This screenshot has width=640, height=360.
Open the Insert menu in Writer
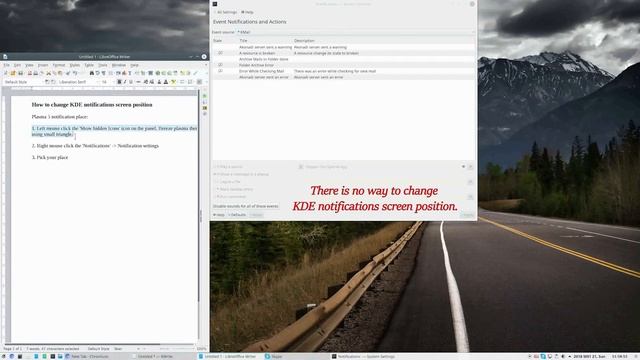click(x=43, y=65)
